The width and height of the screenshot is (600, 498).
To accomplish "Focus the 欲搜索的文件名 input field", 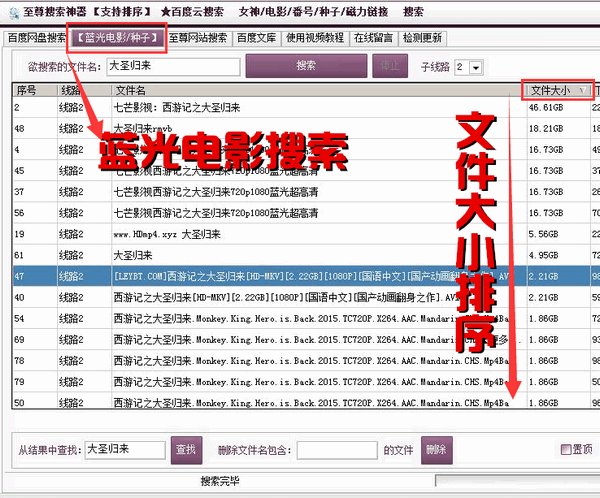I will click(x=173, y=67).
